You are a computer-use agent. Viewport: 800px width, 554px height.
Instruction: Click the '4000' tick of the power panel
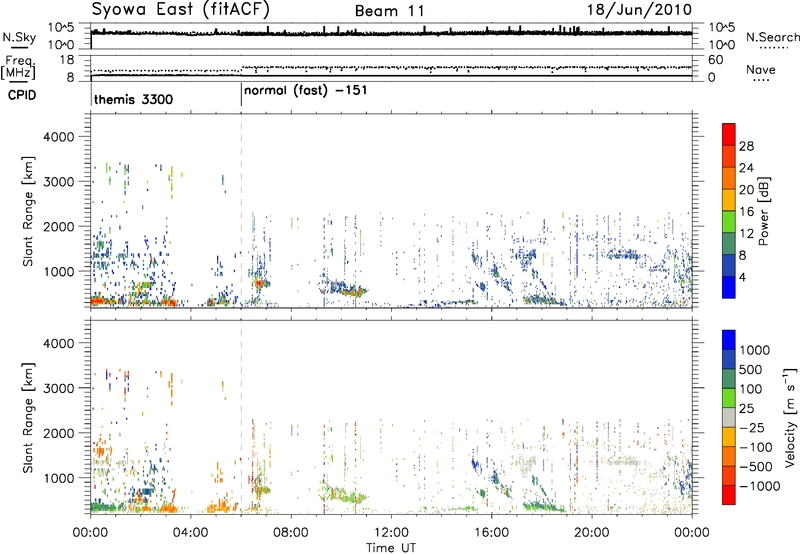[x=59, y=137]
